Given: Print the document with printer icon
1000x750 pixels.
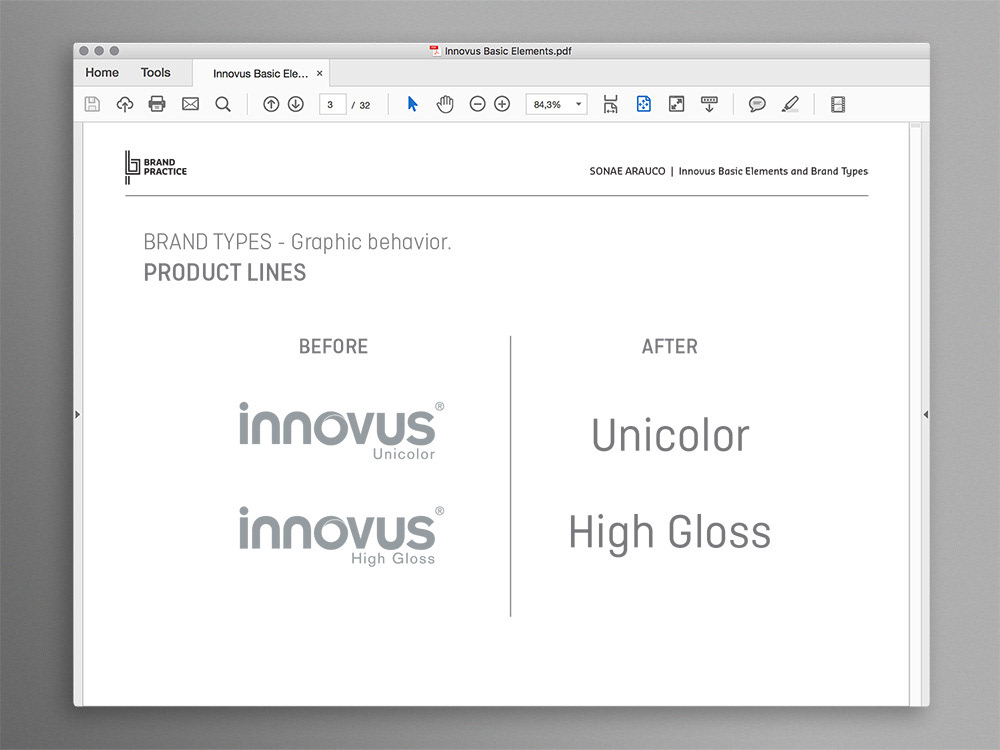Looking at the screenshot, I should tap(157, 104).
